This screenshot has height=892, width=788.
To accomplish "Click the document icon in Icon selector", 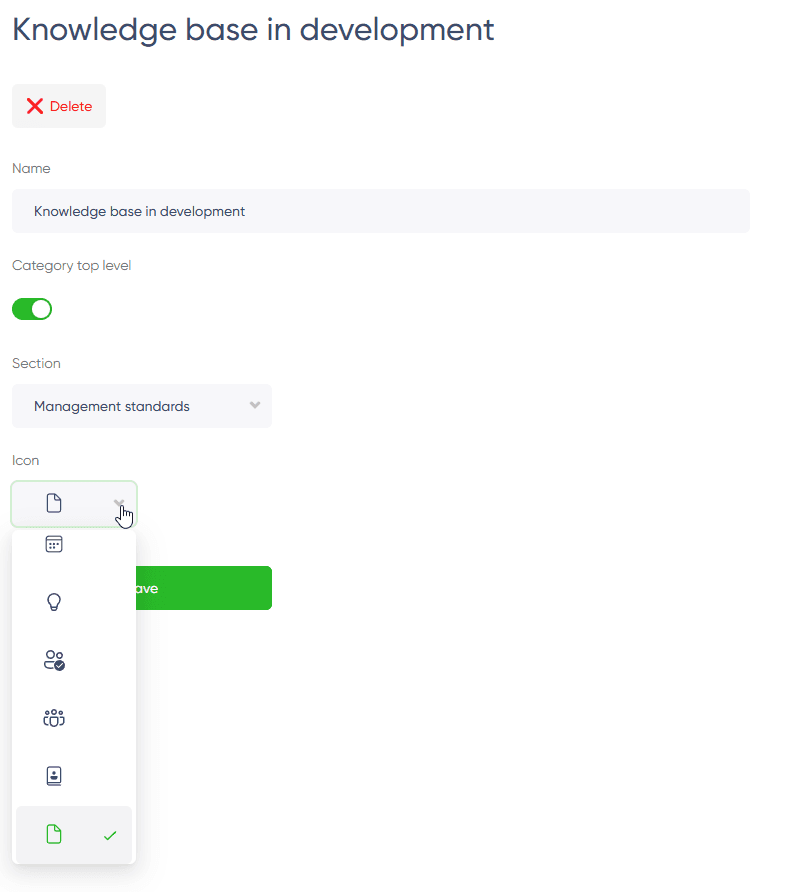I will (54, 503).
